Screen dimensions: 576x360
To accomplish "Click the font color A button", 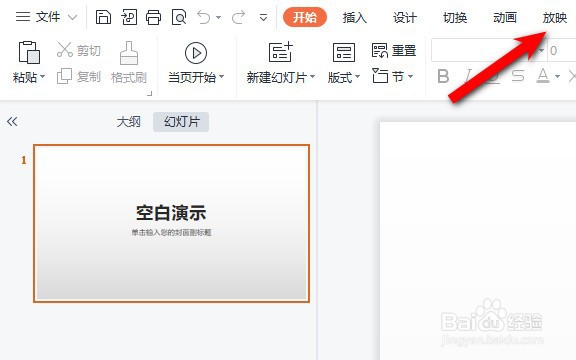I will [x=543, y=76].
